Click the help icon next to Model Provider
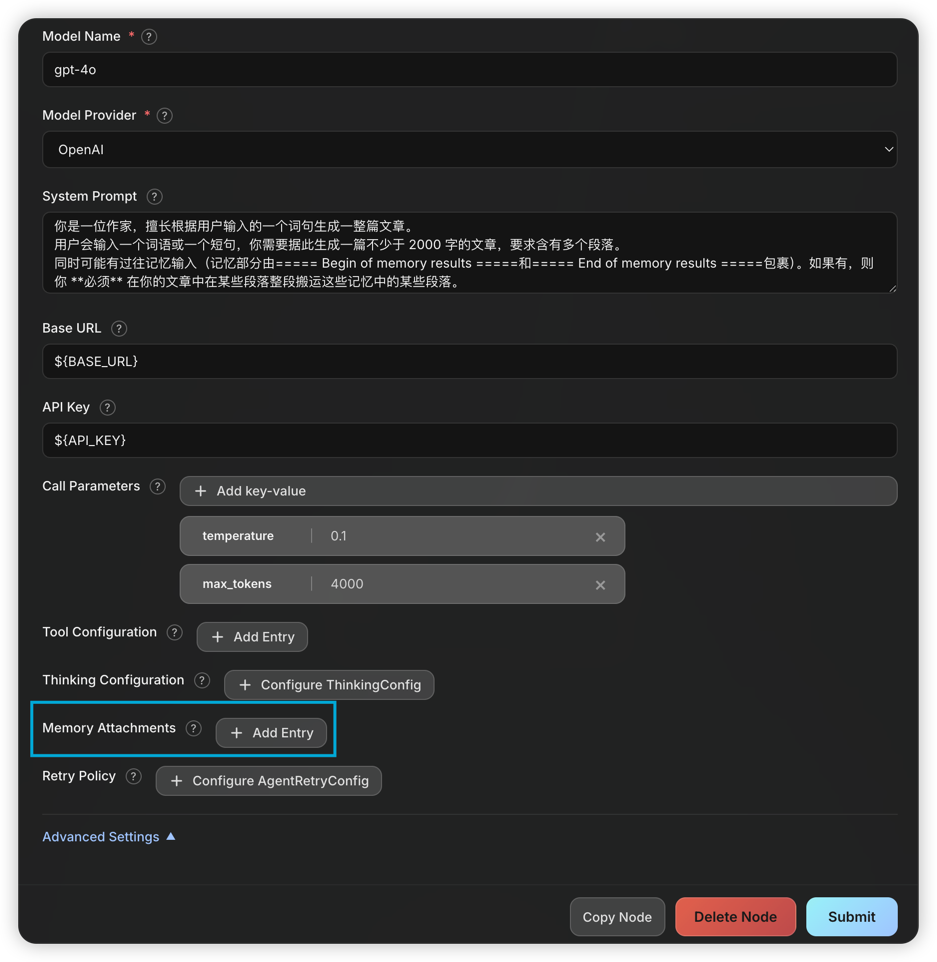This screenshot has height=962, width=937. [165, 116]
